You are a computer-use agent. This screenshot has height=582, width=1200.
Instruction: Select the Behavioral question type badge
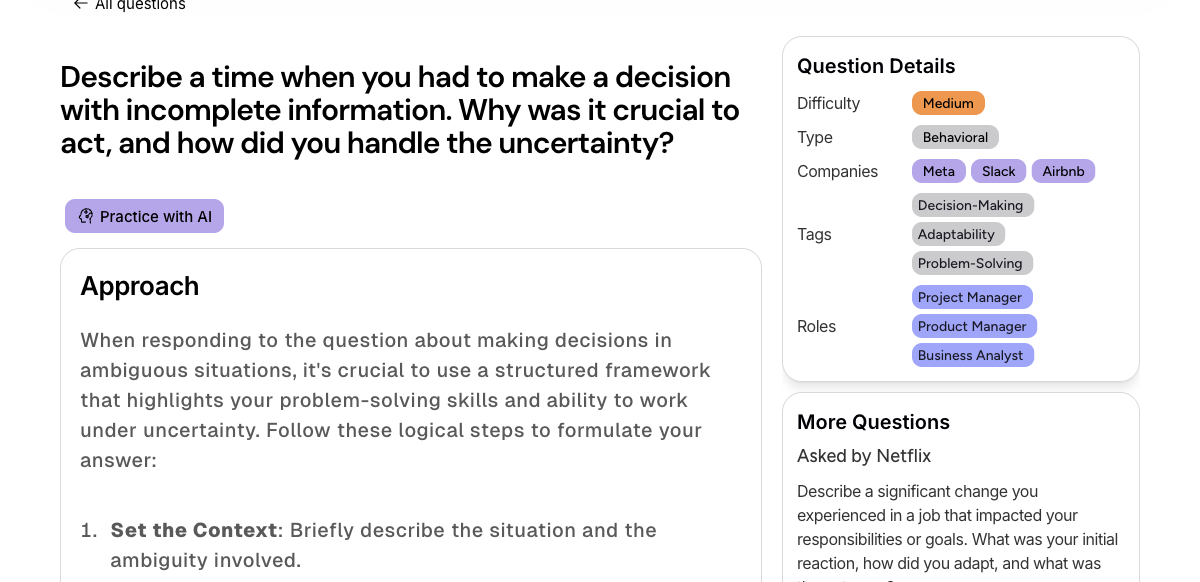(x=955, y=137)
